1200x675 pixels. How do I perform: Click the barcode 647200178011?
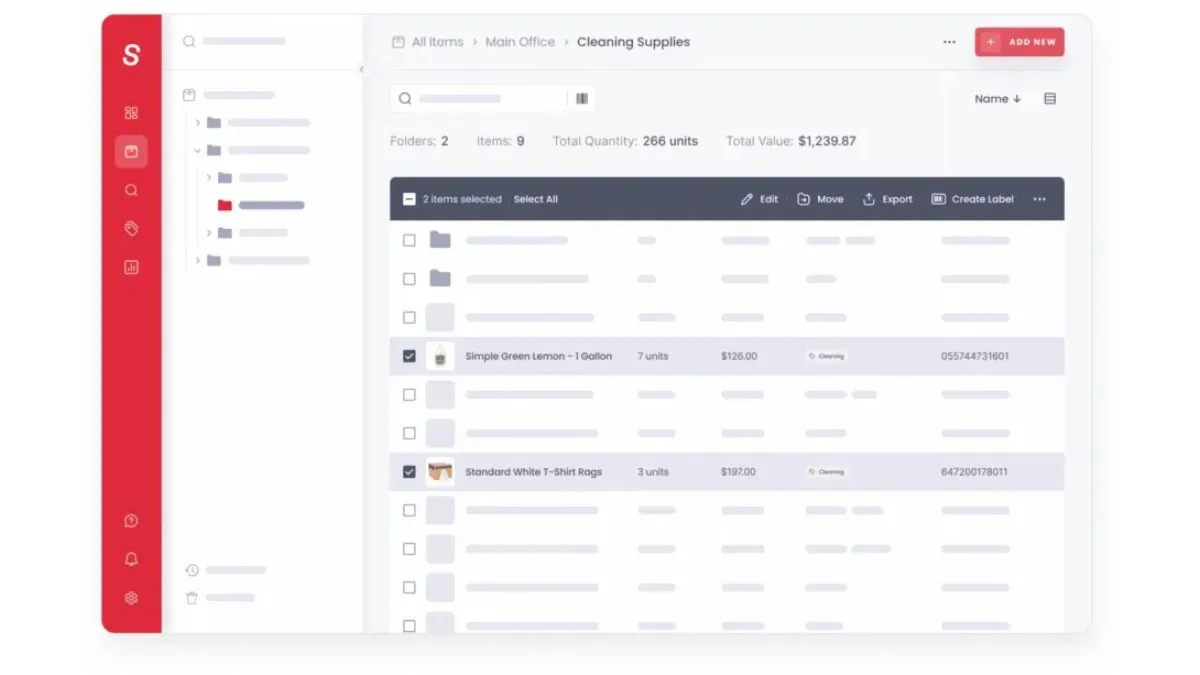coord(974,472)
